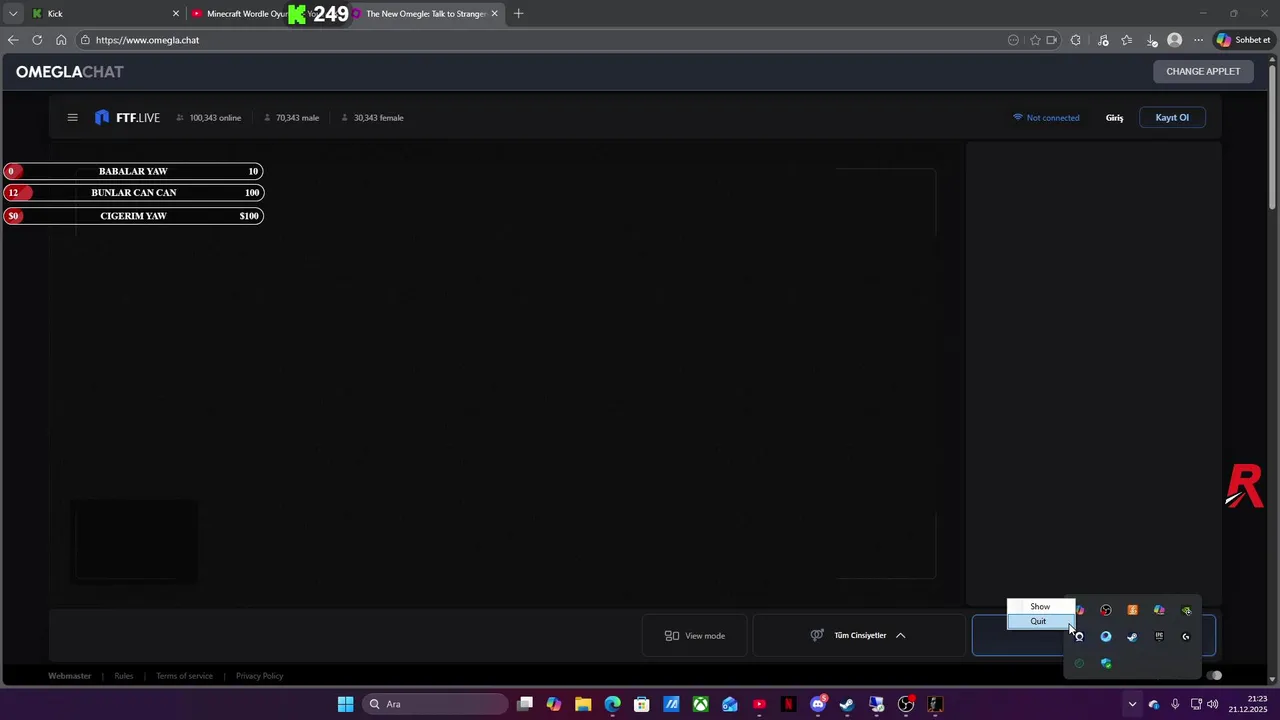Screen dimensions: 1280x720
Task: Click the OMEGLACHAT site logo
Action: pos(70,72)
